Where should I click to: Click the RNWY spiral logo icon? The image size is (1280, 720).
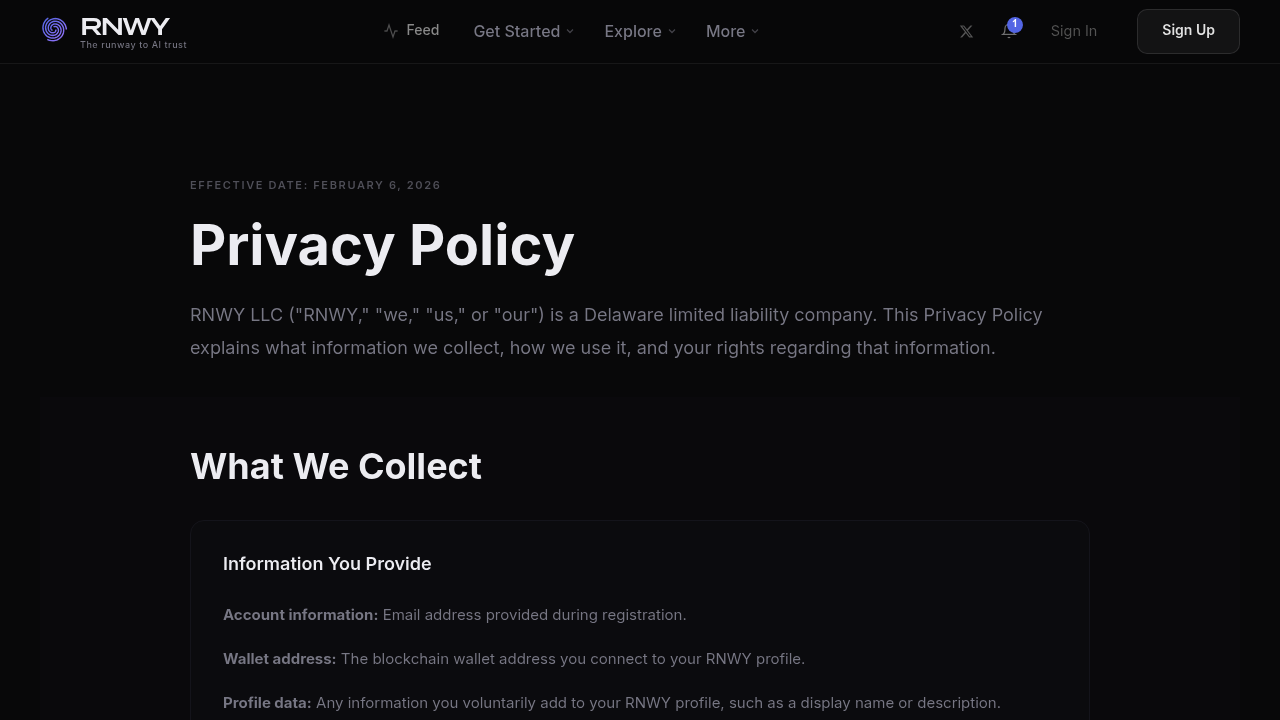pos(54,30)
